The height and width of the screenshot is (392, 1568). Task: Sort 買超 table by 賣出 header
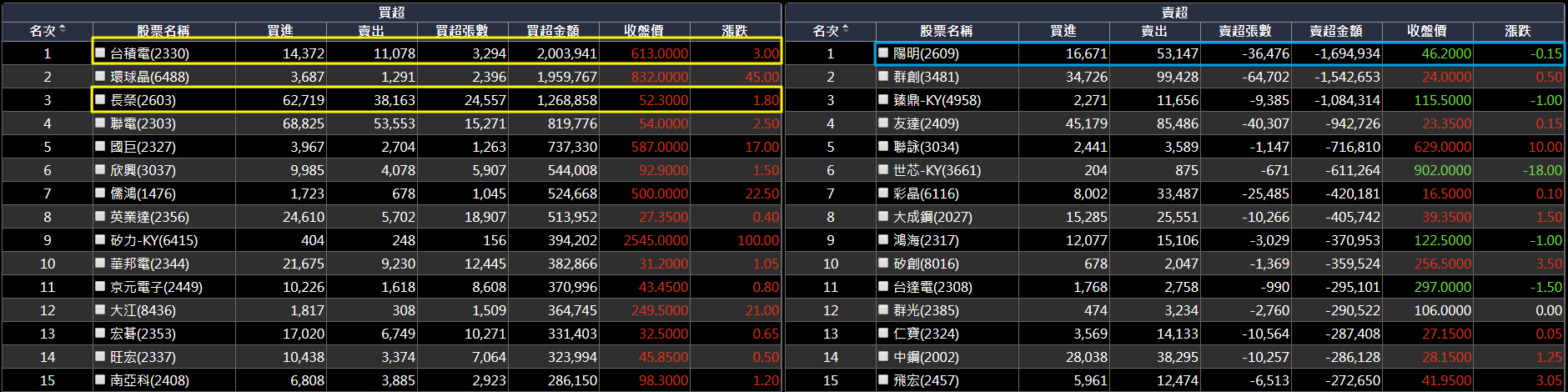click(371, 31)
